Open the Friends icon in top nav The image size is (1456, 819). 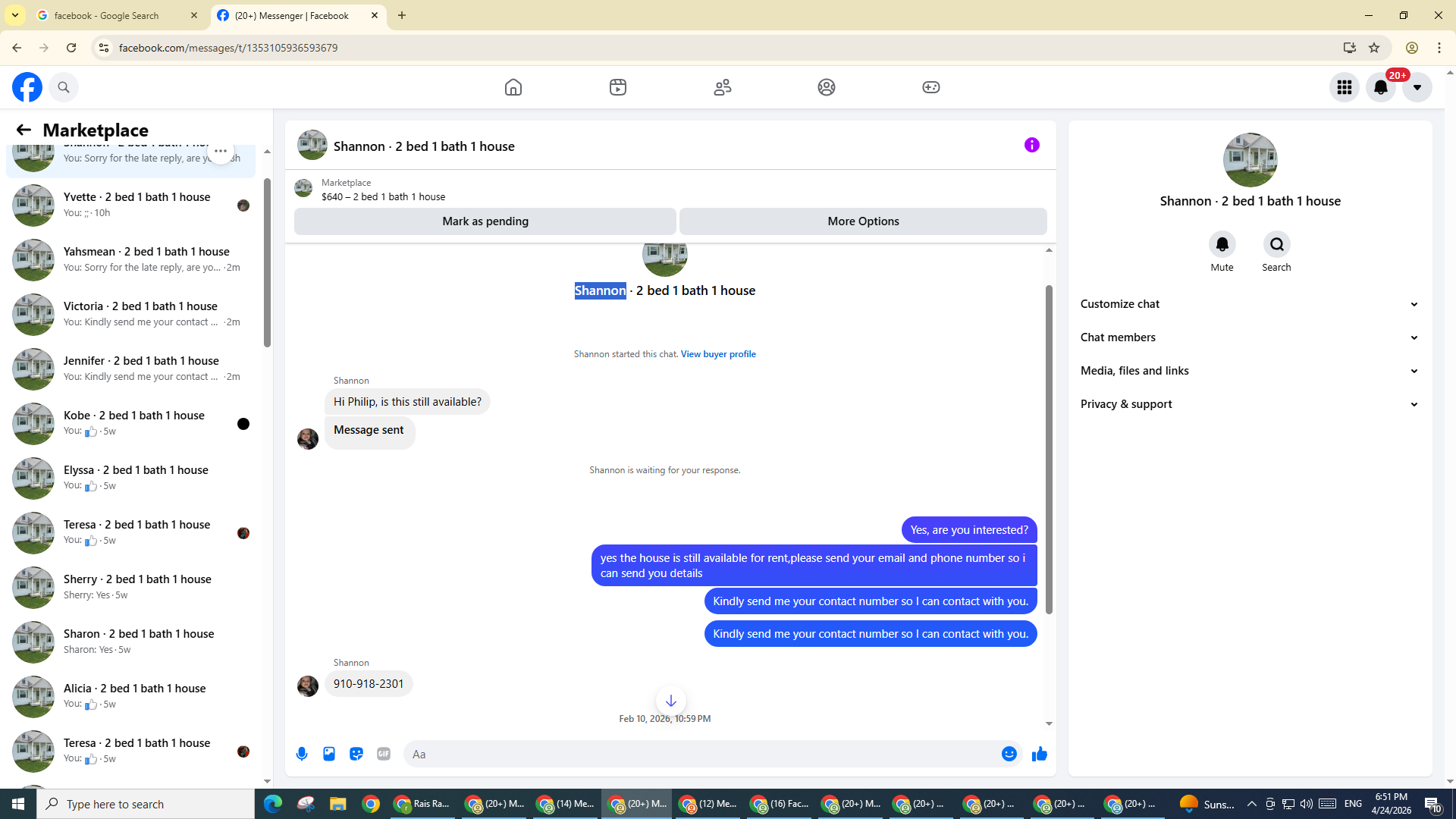coord(723,87)
